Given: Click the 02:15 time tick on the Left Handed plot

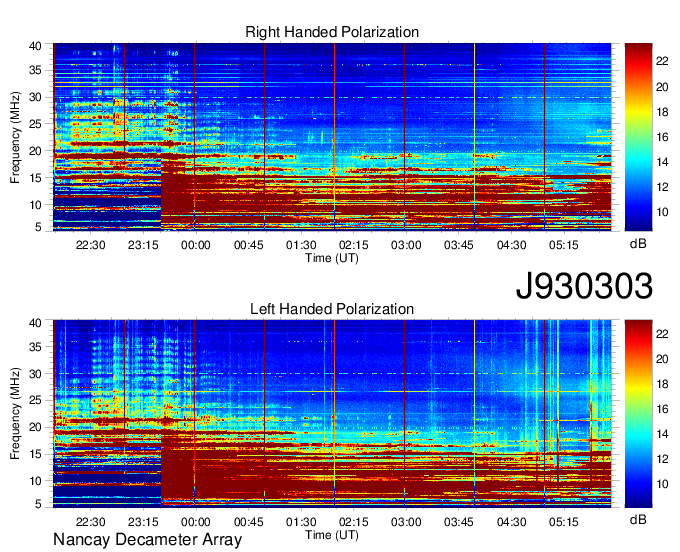Looking at the screenshot, I should [x=353, y=522].
